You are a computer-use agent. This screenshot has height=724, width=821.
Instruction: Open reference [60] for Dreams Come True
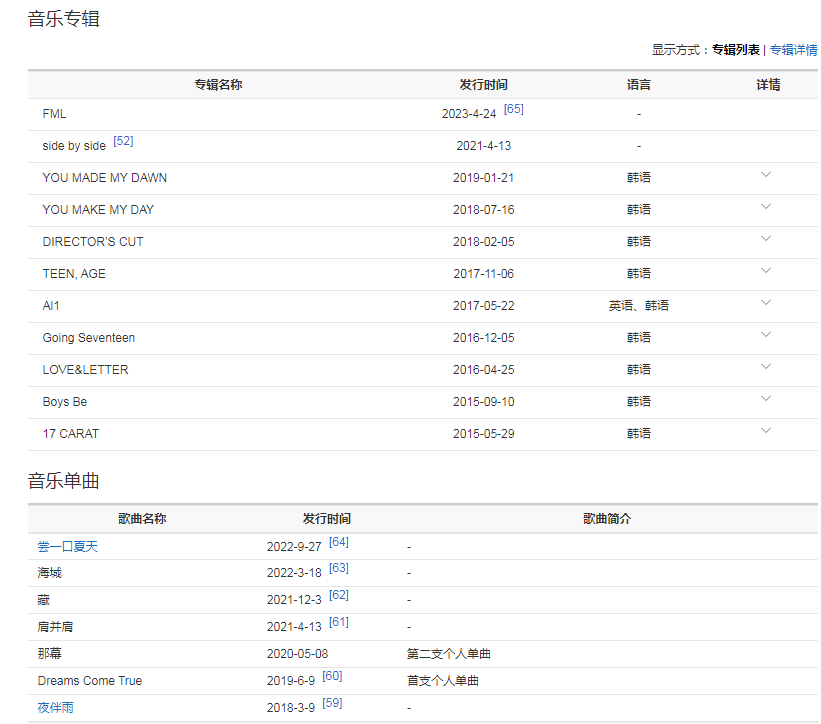coord(332,676)
